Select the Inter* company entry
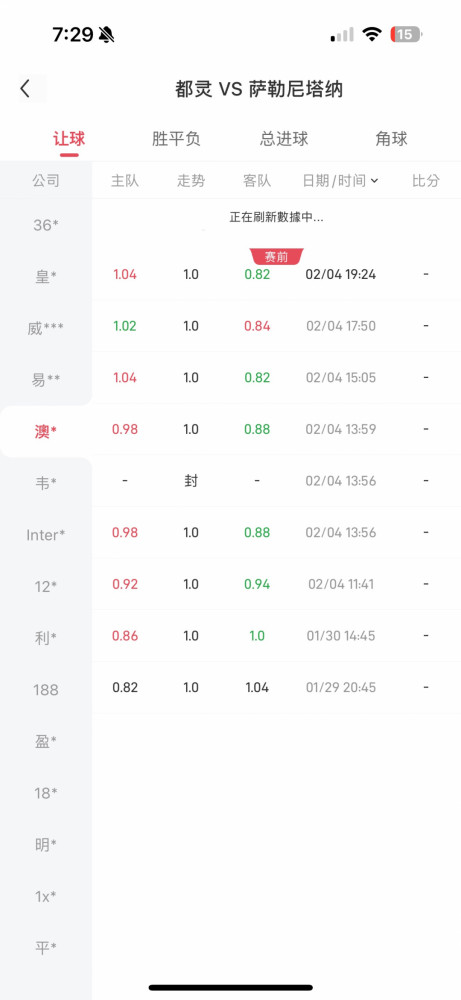The height and width of the screenshot is (1000, 461). point(46,535)
